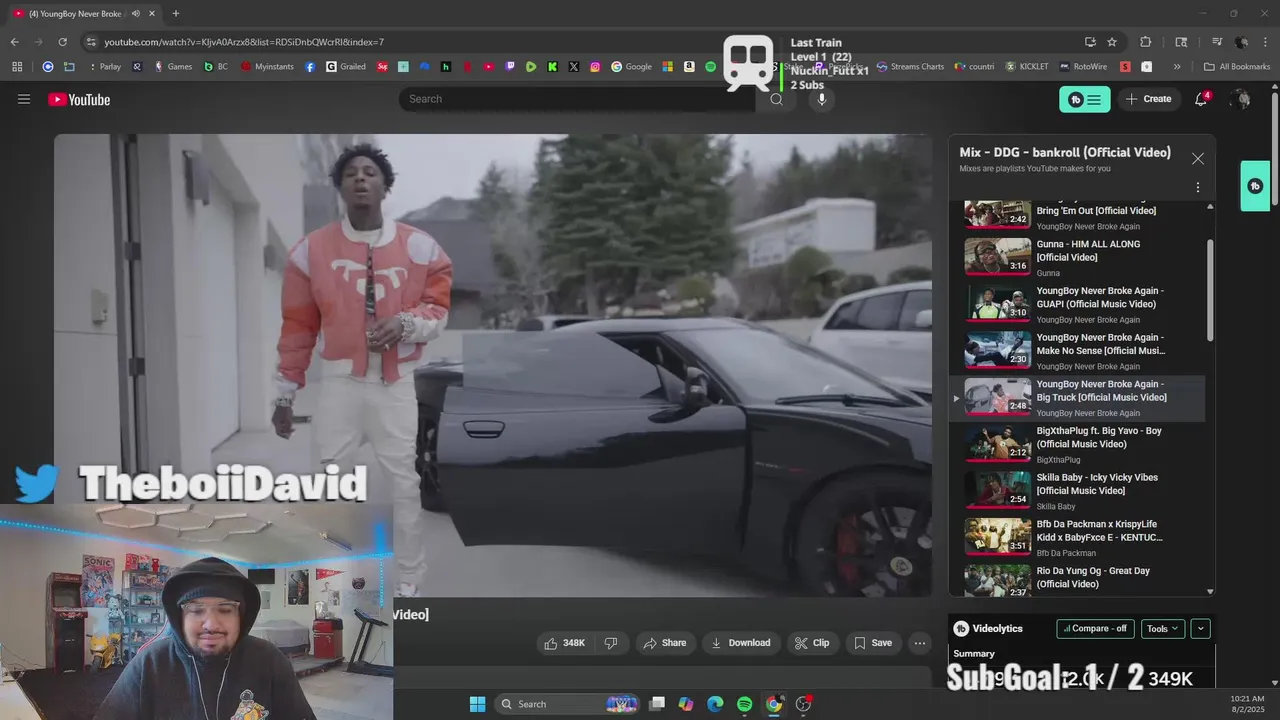
Task: Open the Streams Charts bookmark
Action: pyautogui.click(x=910, y=67)
